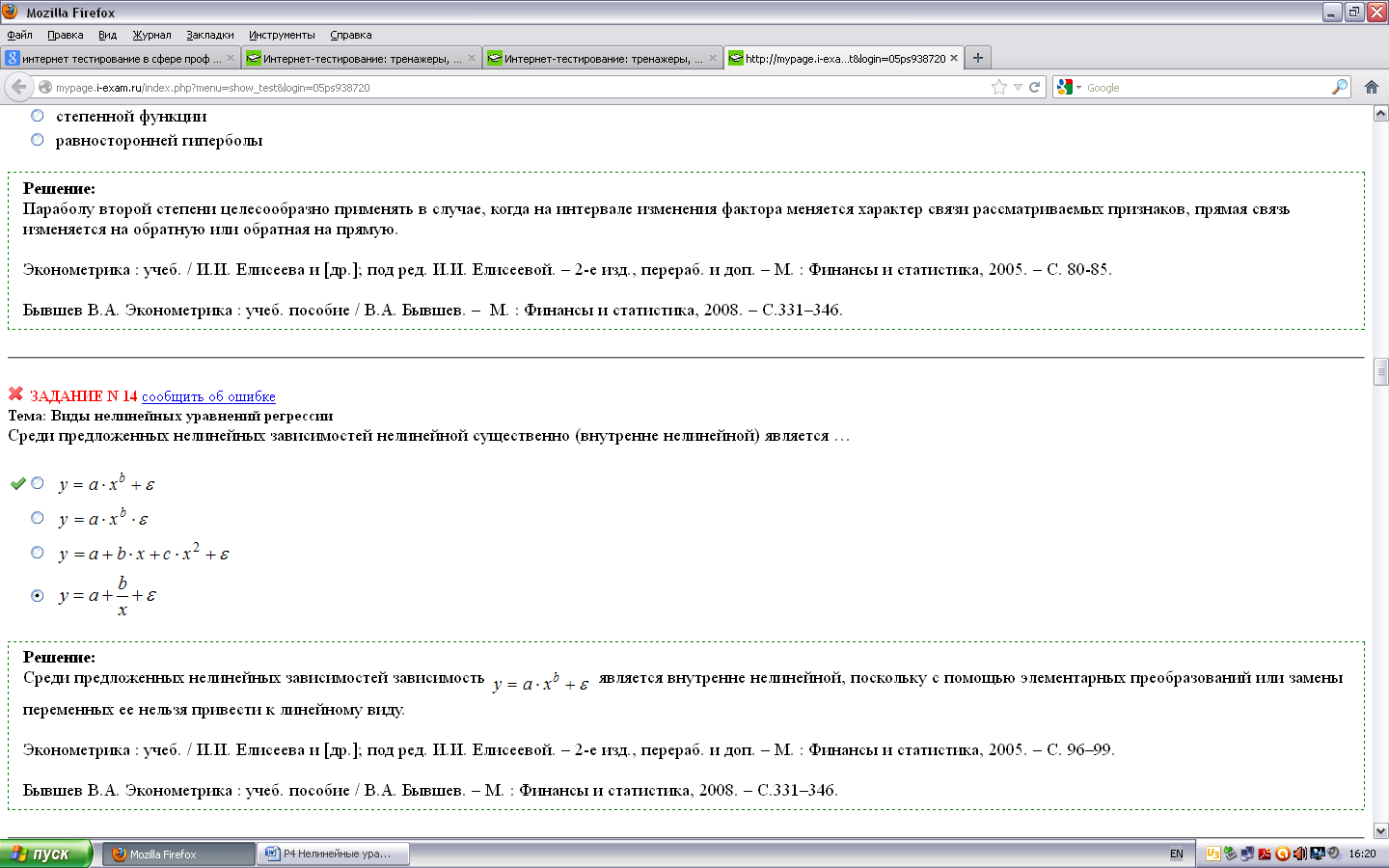
Task: Open the Инструменты menu
Action: point(282,35)
